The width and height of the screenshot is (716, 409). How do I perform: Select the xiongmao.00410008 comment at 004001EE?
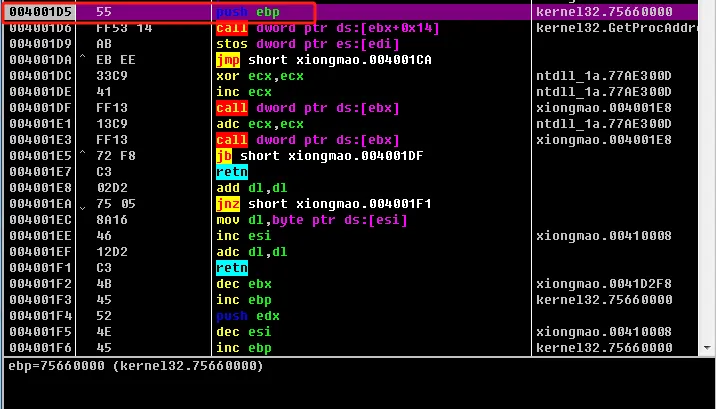(604, 236)
